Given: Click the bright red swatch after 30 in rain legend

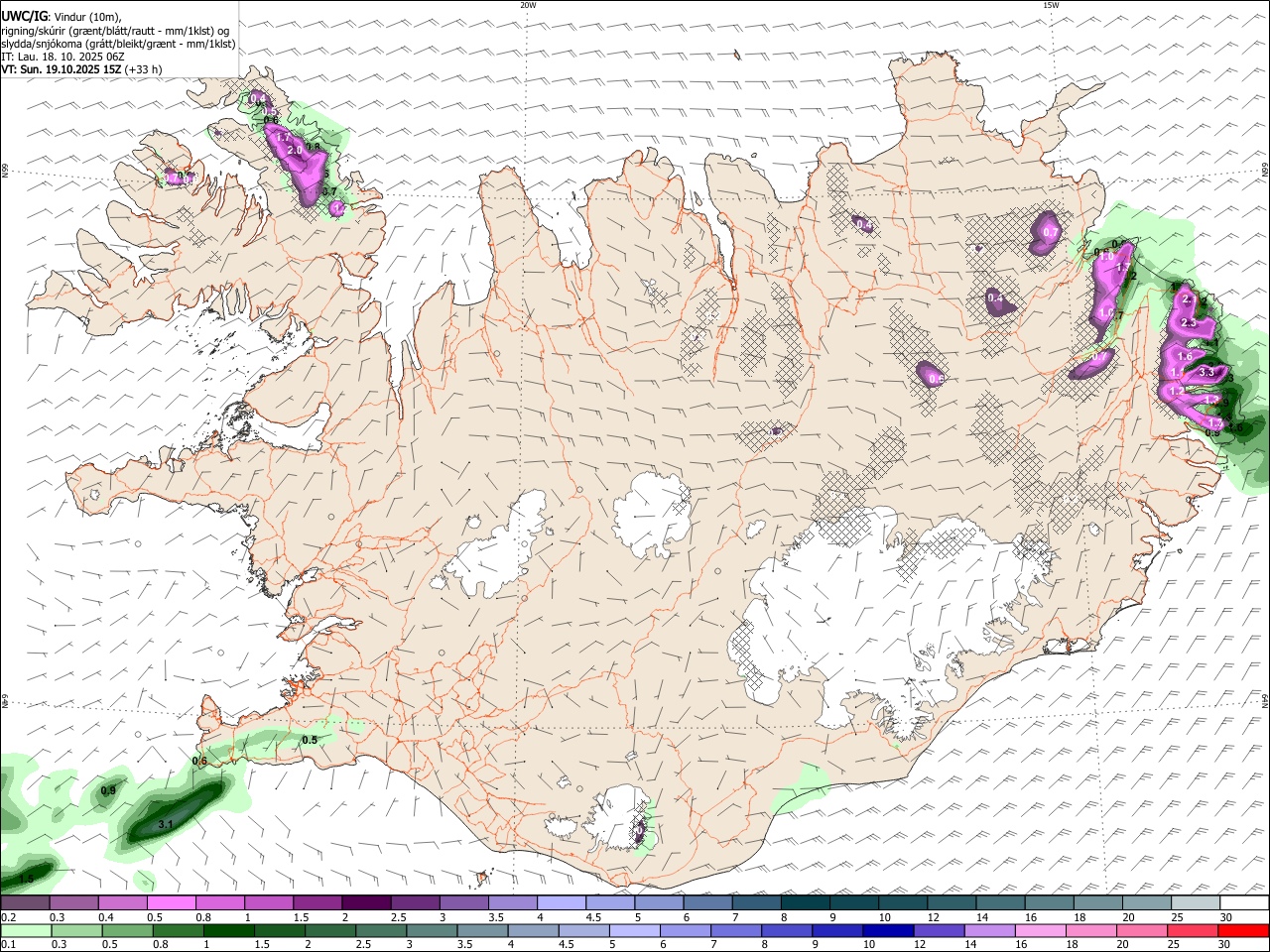Looking at the screenshot, I should coord(1244,930).
